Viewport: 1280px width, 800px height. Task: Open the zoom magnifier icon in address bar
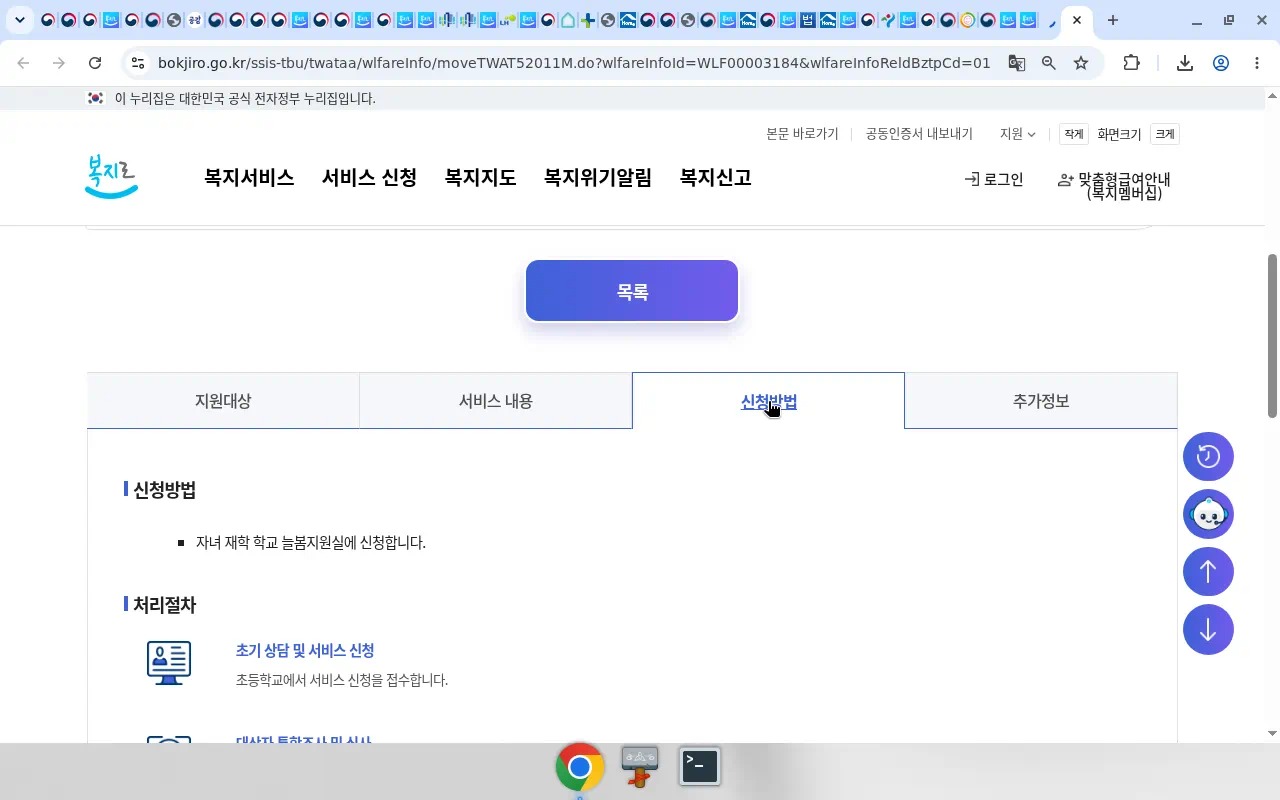pyautogui.click(x=1049, y=63)
